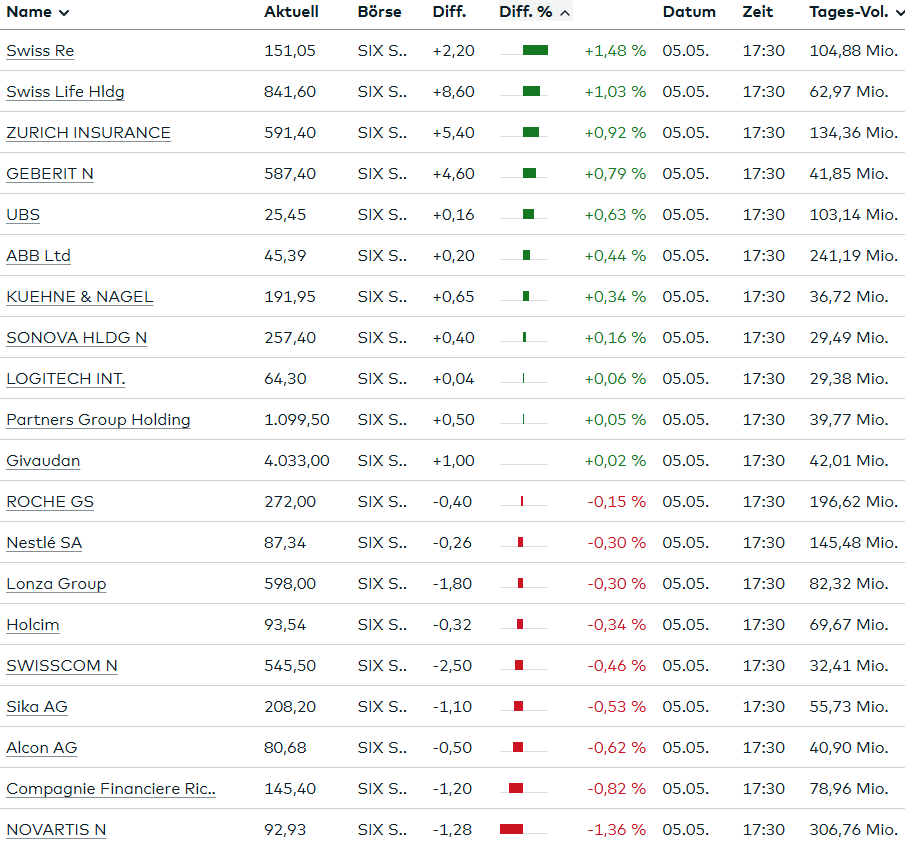Open the SWISSCOM N link

coord(62,666)
